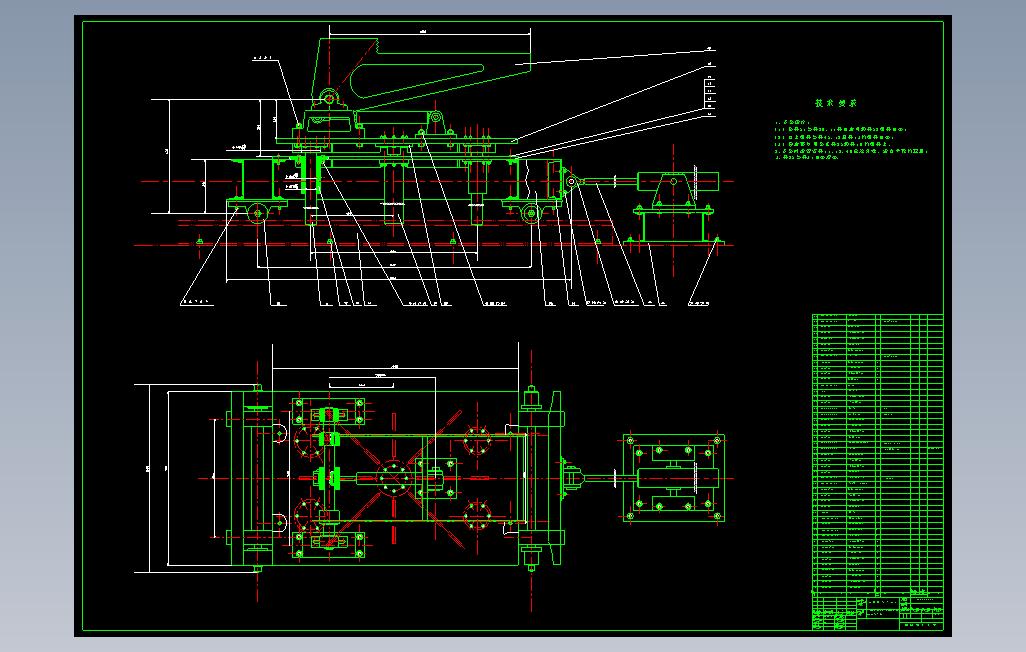Image resolution: width=1026 pixels, height=652 pixels.
Task: Click the left track wheel in side view
Action: [257, 213]
